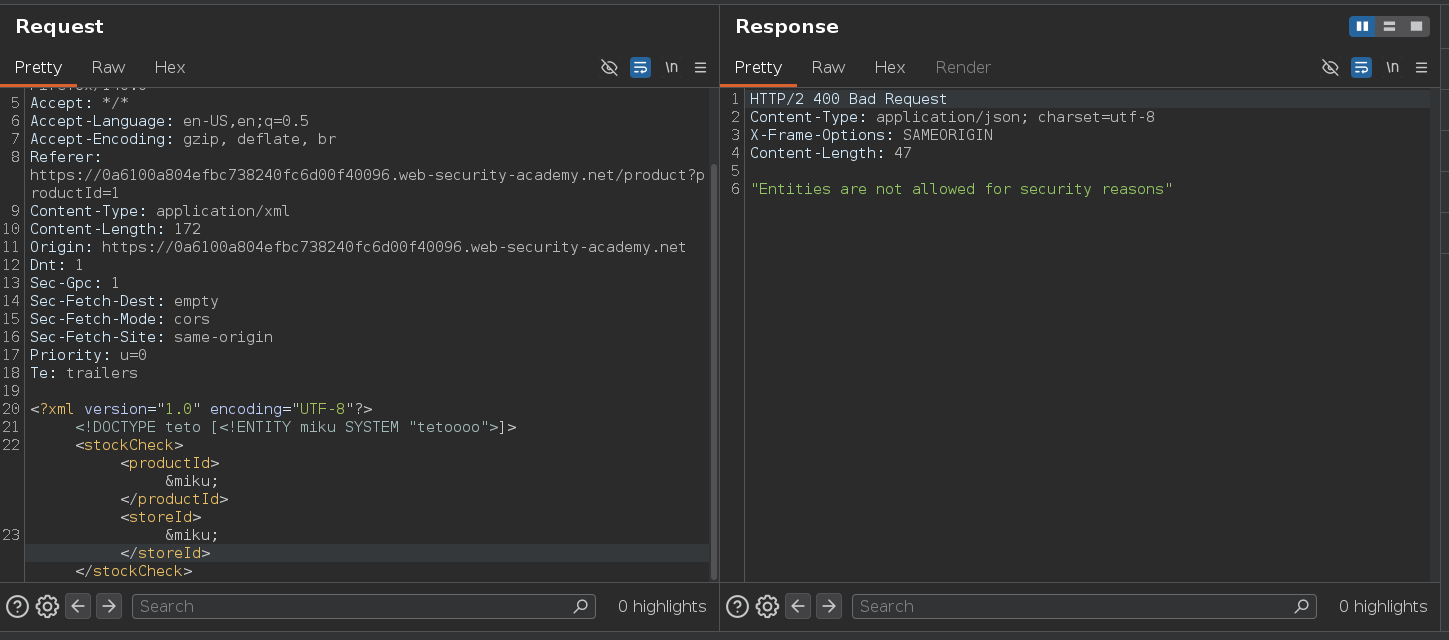The height and width of the screenshot is (640, 1449).
Task: Hide non-printable characters in Request panel
Action: tap(609, 67)
